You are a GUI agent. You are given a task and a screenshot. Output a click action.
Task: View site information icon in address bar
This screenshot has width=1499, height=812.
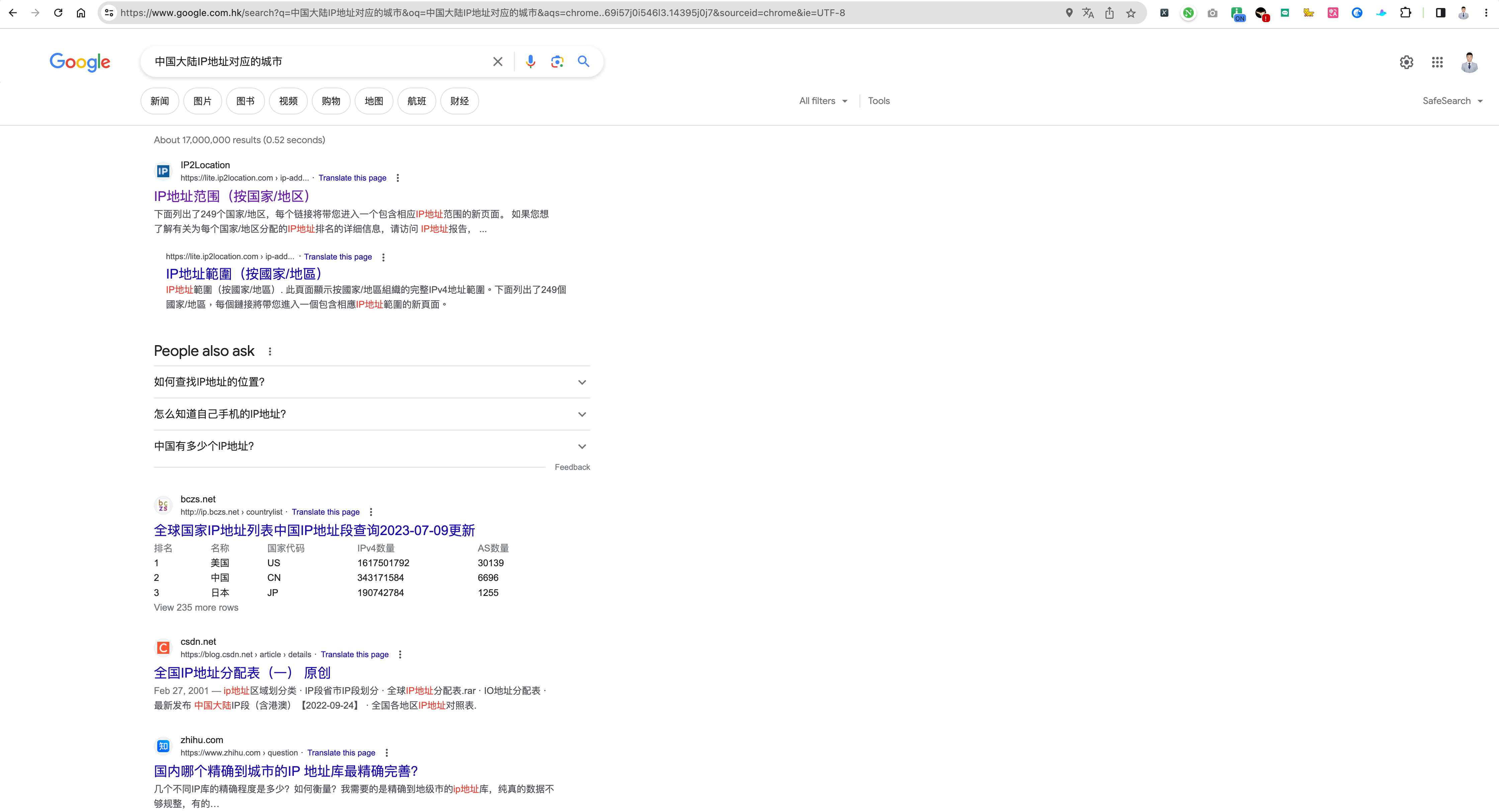109,13
